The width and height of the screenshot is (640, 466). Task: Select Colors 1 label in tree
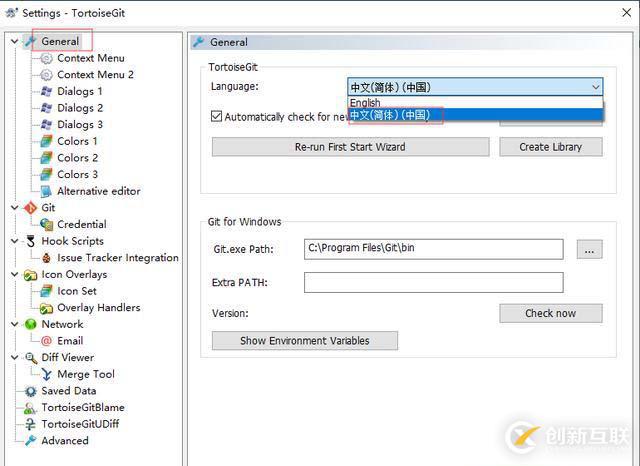click(78, 141)
